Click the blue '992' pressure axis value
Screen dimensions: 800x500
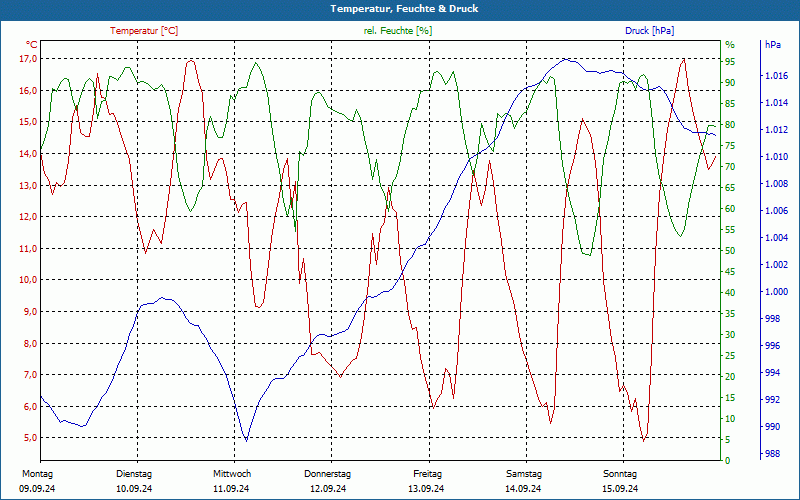(773, 400)
